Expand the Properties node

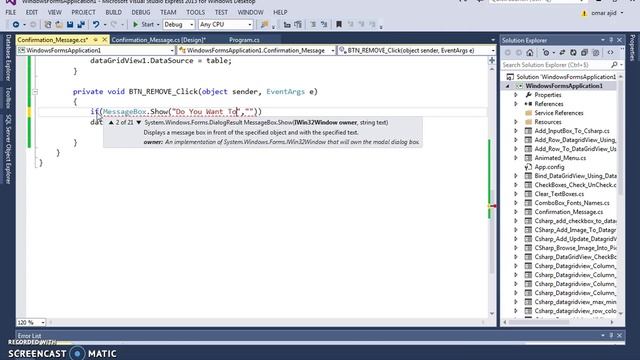point(516,95)
